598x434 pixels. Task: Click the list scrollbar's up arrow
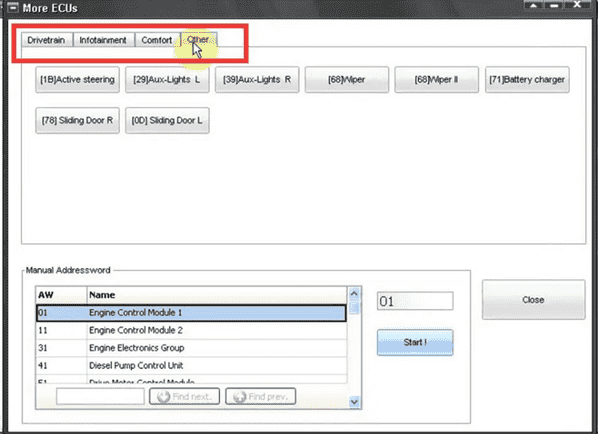(354, 294)
